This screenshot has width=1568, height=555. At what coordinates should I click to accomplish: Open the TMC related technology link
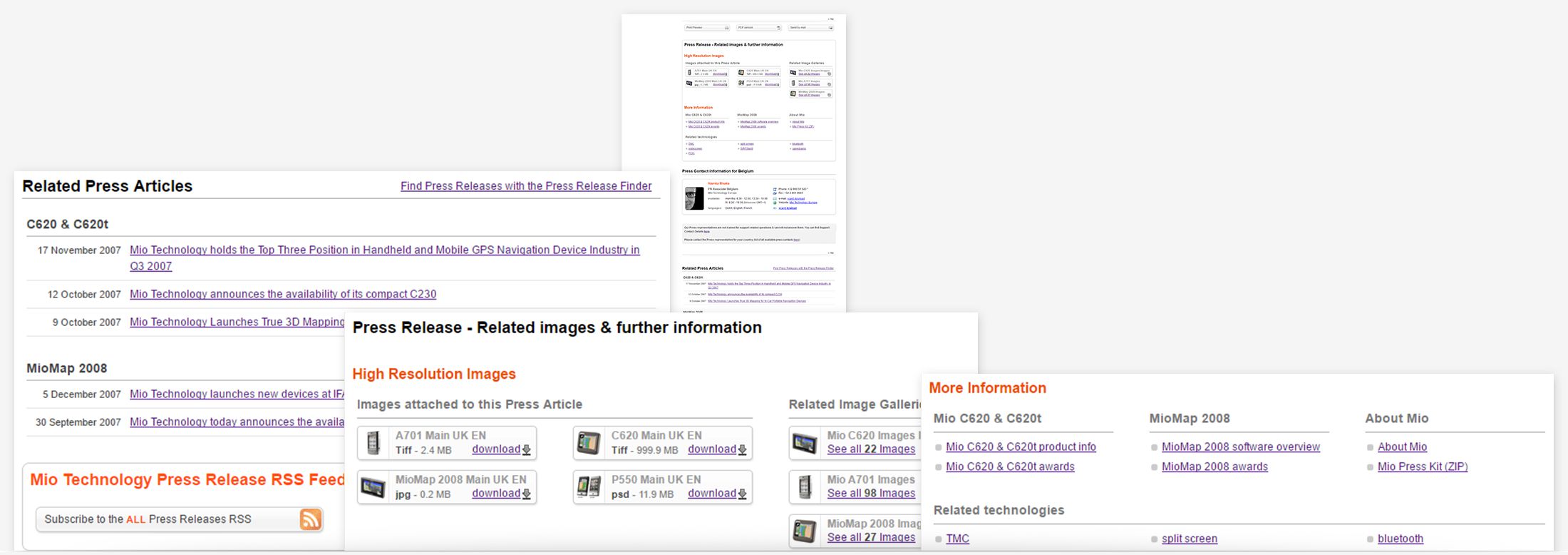pyautogui.click(x=957, y=539)
